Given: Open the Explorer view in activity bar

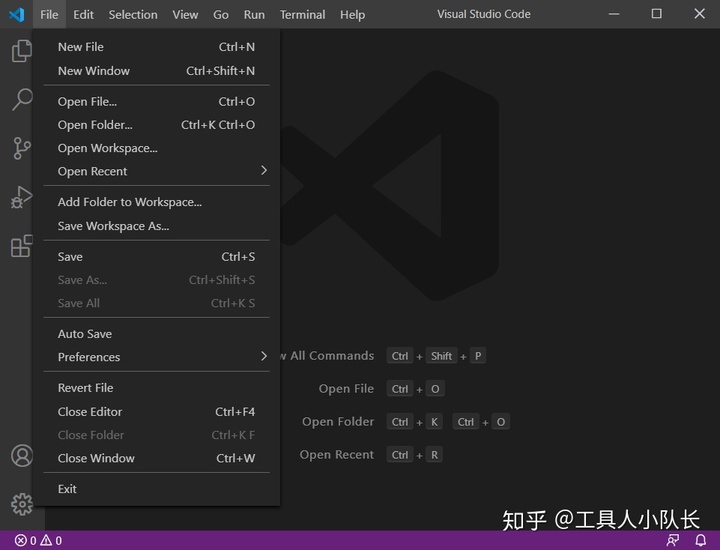Looking at the screenshot, I should [21, 51].
